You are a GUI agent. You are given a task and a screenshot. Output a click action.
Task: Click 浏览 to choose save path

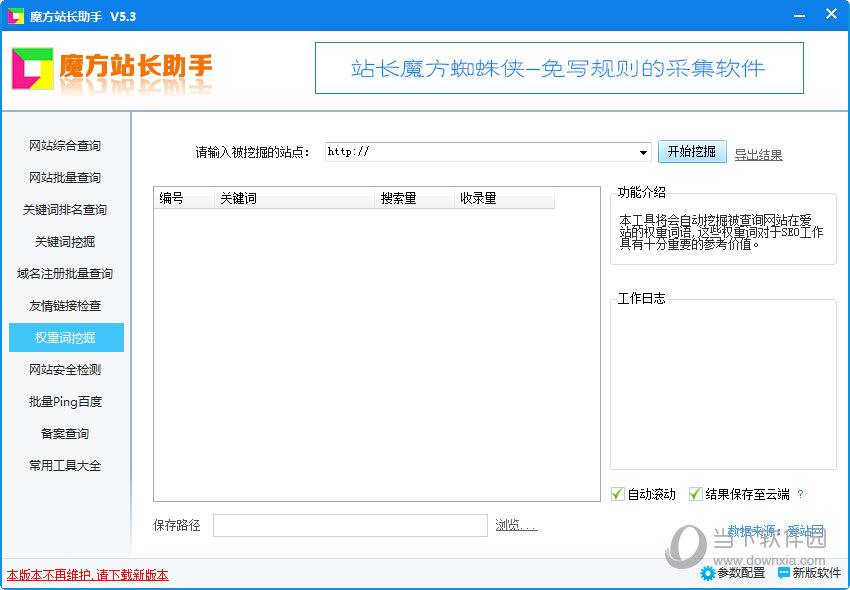(516, 526)
